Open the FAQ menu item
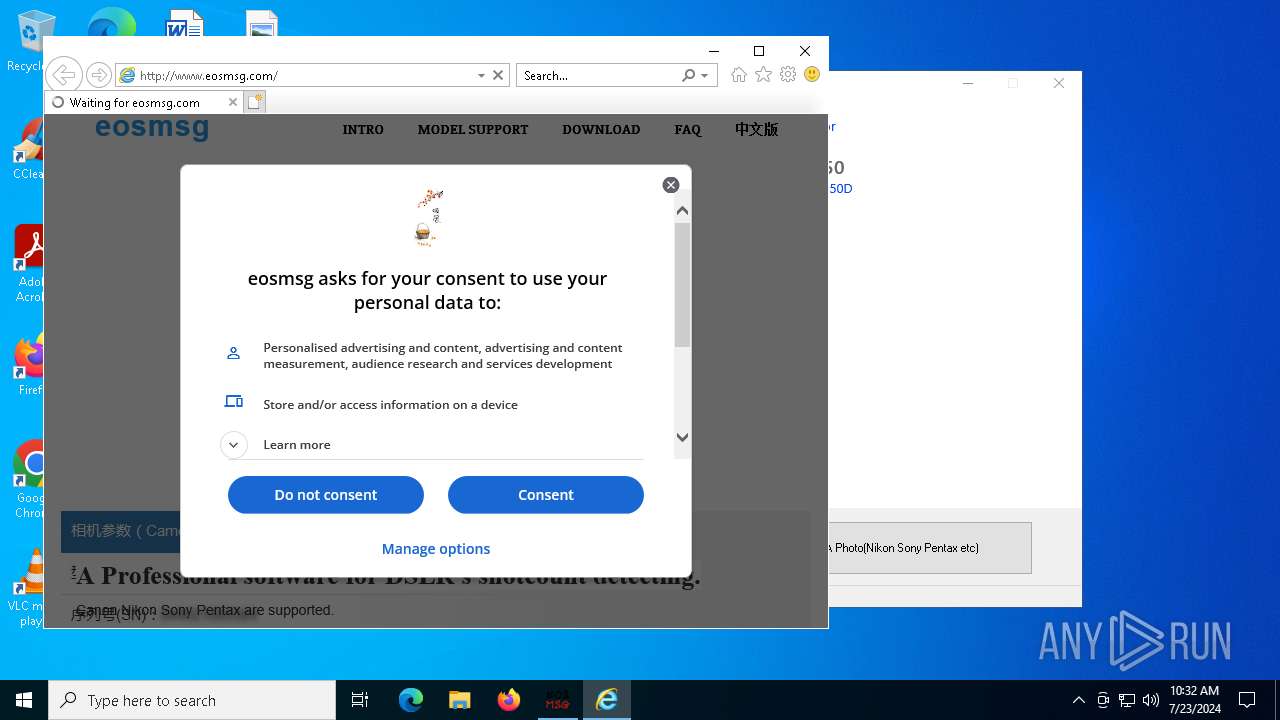1280x720 pixels. pos(688,129)
